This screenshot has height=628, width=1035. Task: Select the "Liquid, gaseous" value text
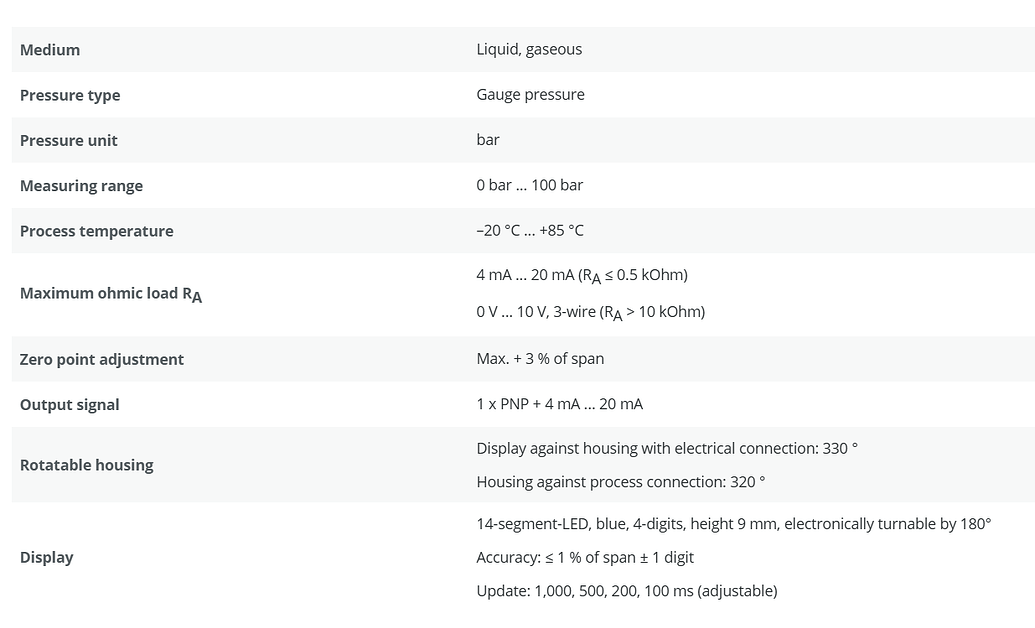pyautogui.click(x=529, y=49)
